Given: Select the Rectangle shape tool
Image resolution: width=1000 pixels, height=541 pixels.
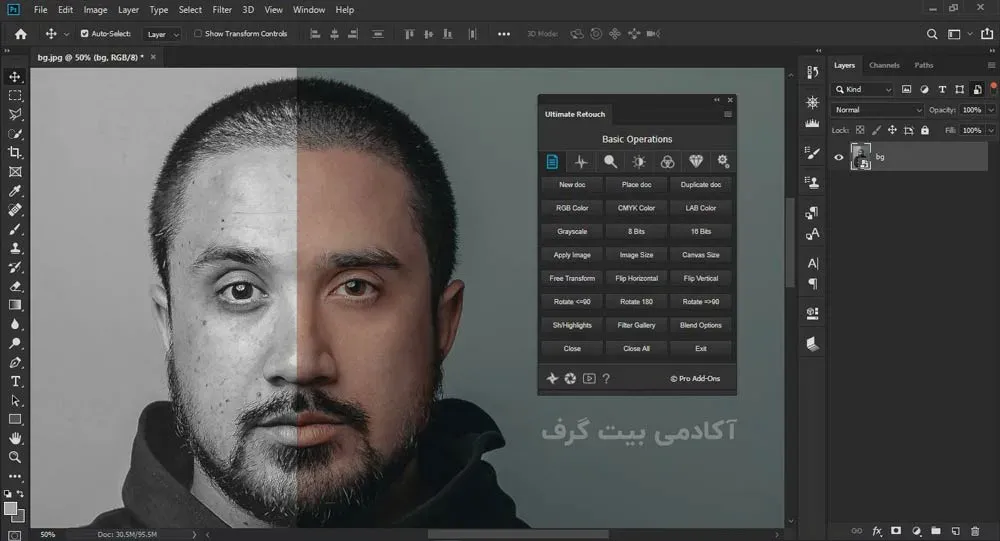Looking at the screenshot, I should pos(15,419).
